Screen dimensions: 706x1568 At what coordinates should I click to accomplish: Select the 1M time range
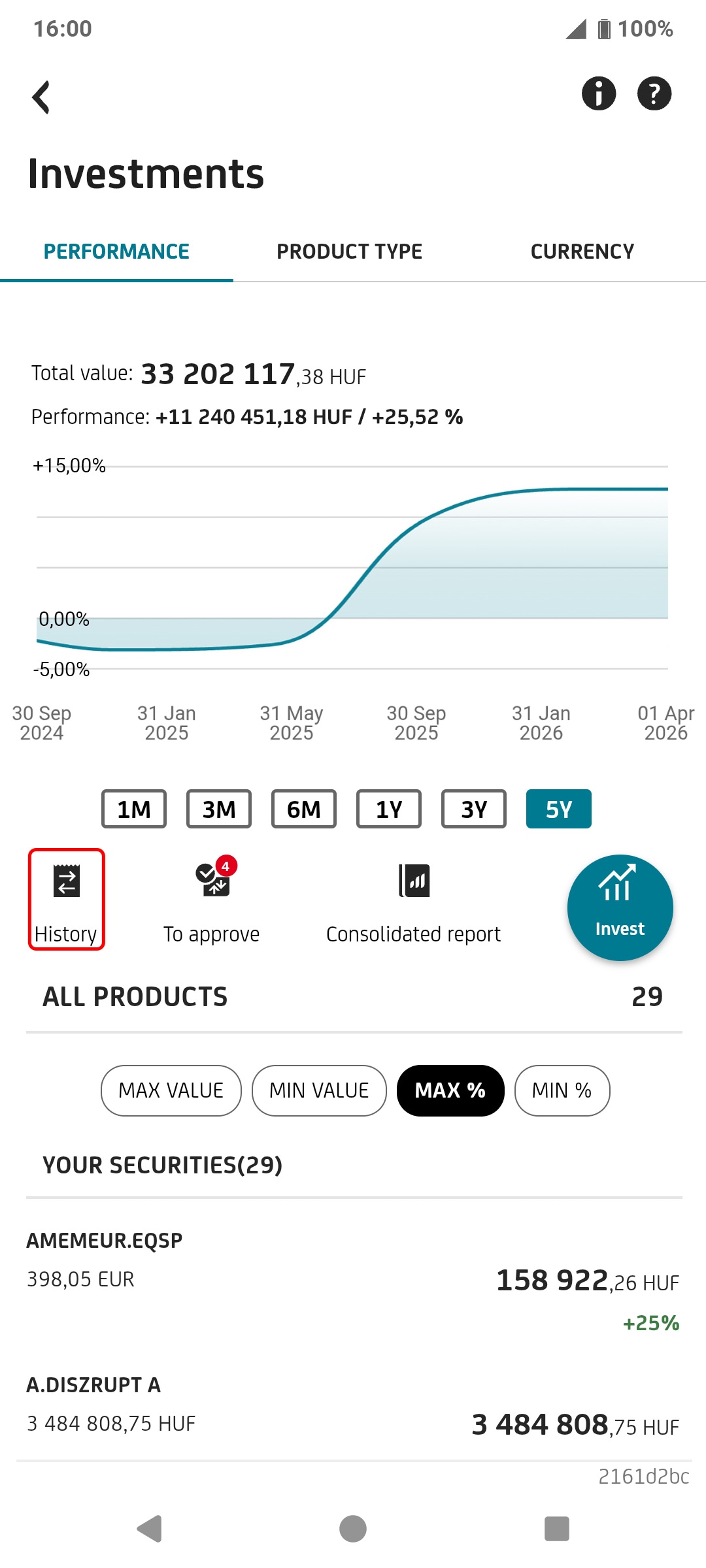pos(134,809)
